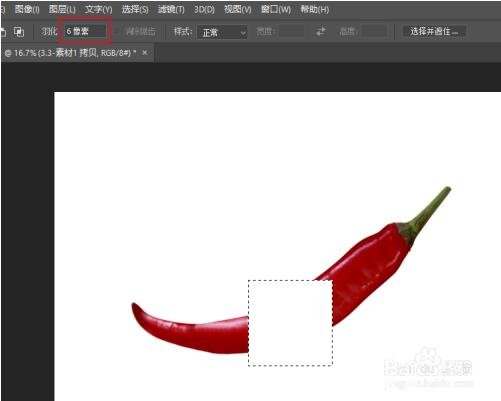This screenshot has height=401, width=501.
Task: Click the feather (羽化) pixel input field
Action: tap(85, 31)
